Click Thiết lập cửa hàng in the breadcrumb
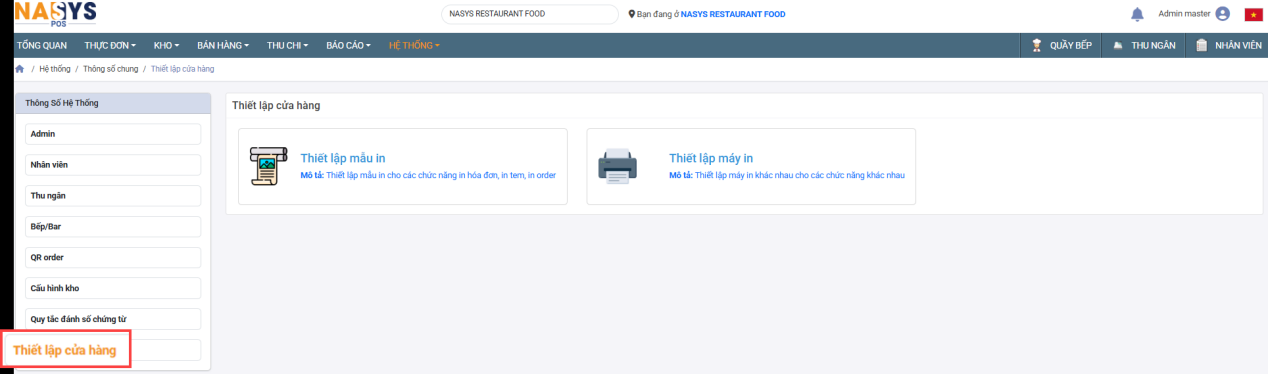 [182, 69]
